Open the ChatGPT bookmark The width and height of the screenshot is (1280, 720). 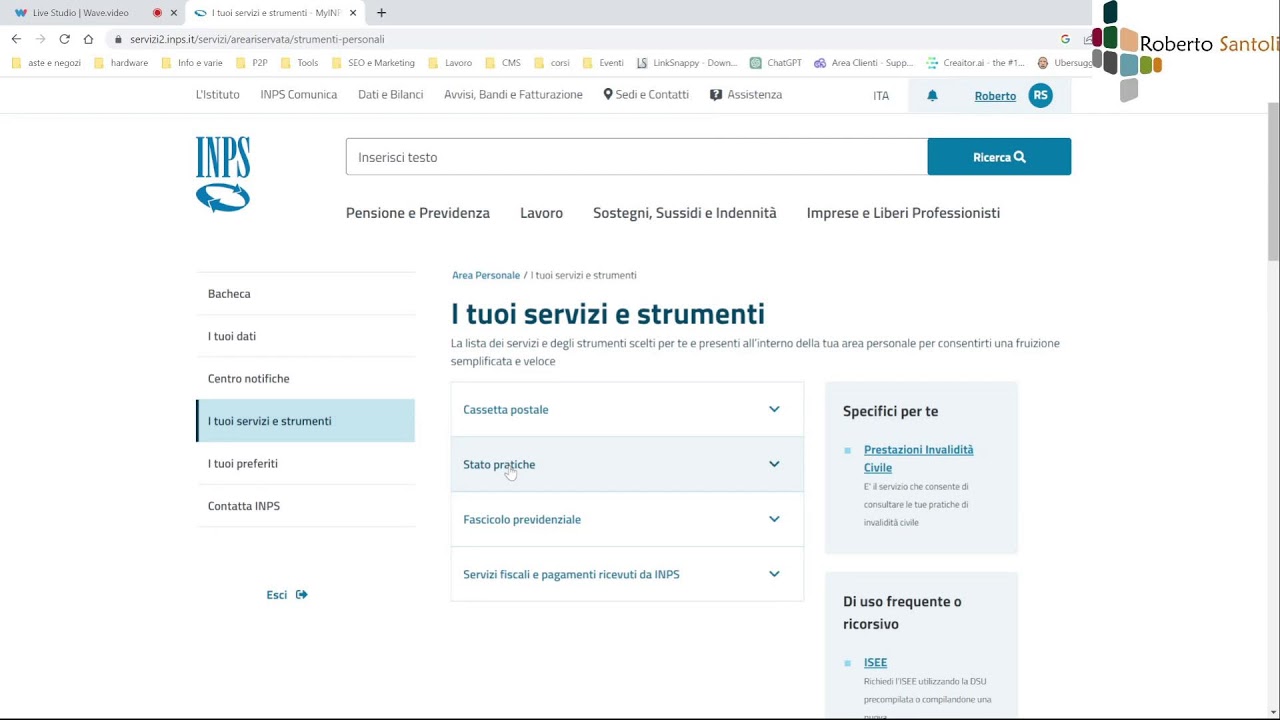(776, 62)
